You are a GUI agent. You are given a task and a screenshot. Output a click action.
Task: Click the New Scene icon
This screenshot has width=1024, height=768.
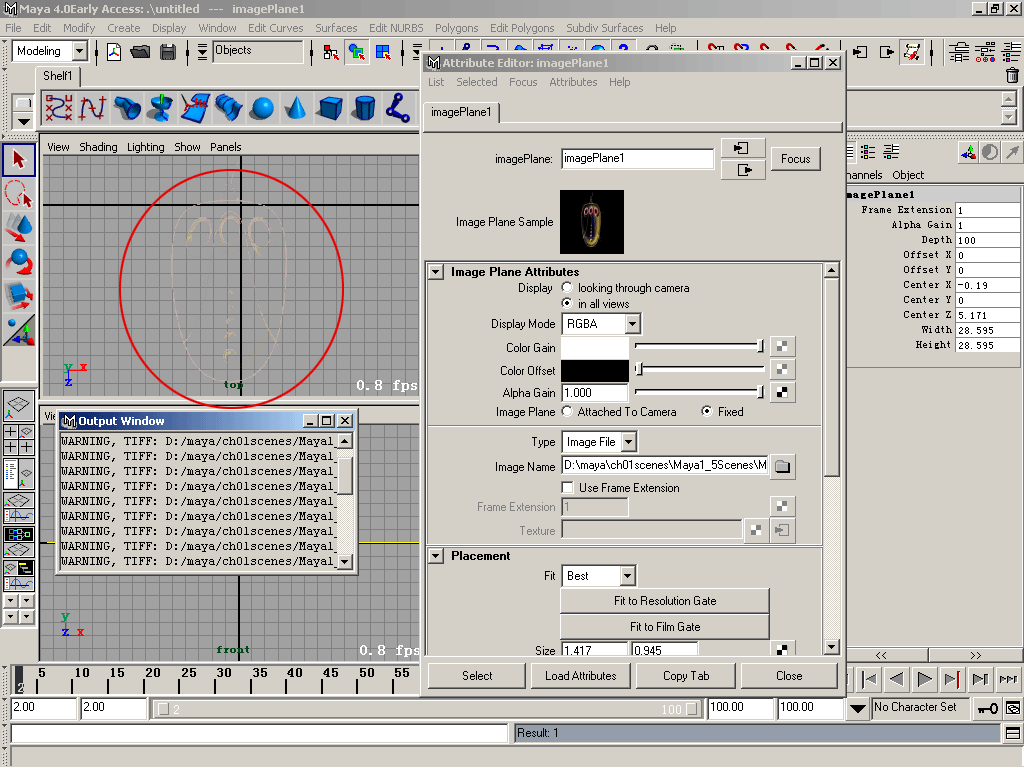coord(114,52)
